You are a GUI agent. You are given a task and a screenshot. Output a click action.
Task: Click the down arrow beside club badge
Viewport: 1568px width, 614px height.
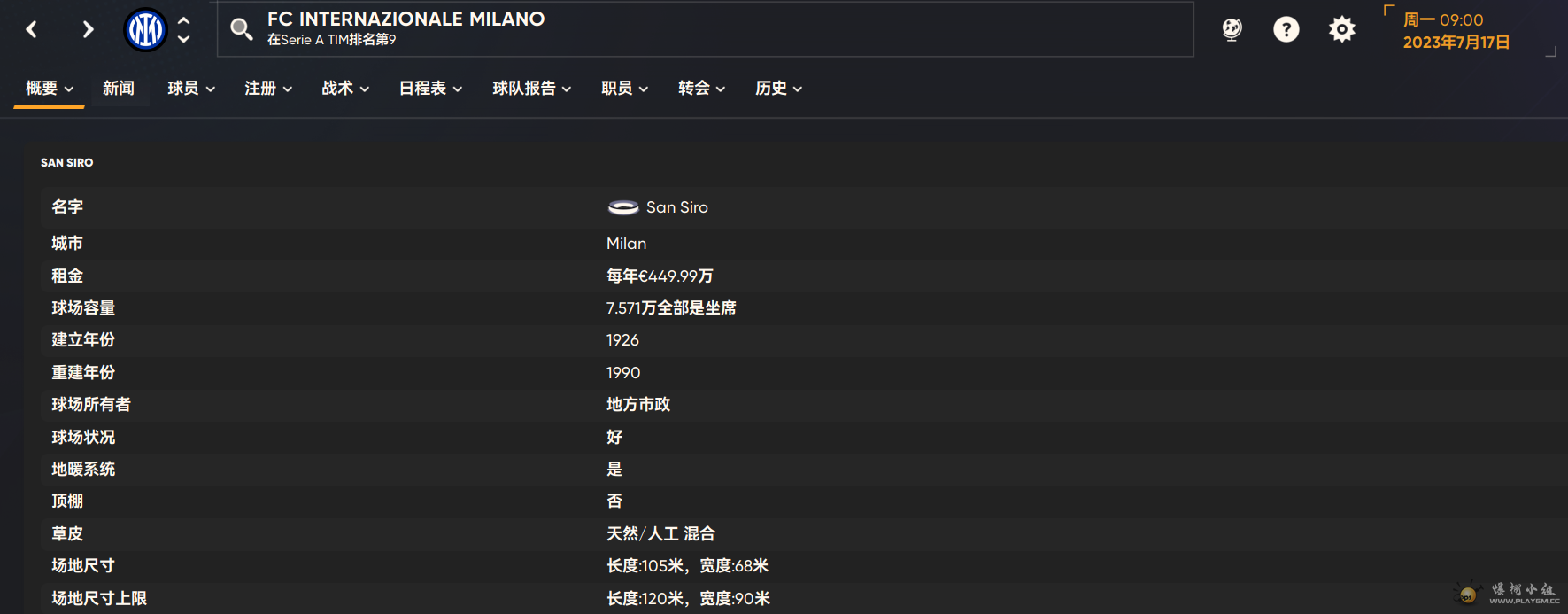(x=183, y=39)
